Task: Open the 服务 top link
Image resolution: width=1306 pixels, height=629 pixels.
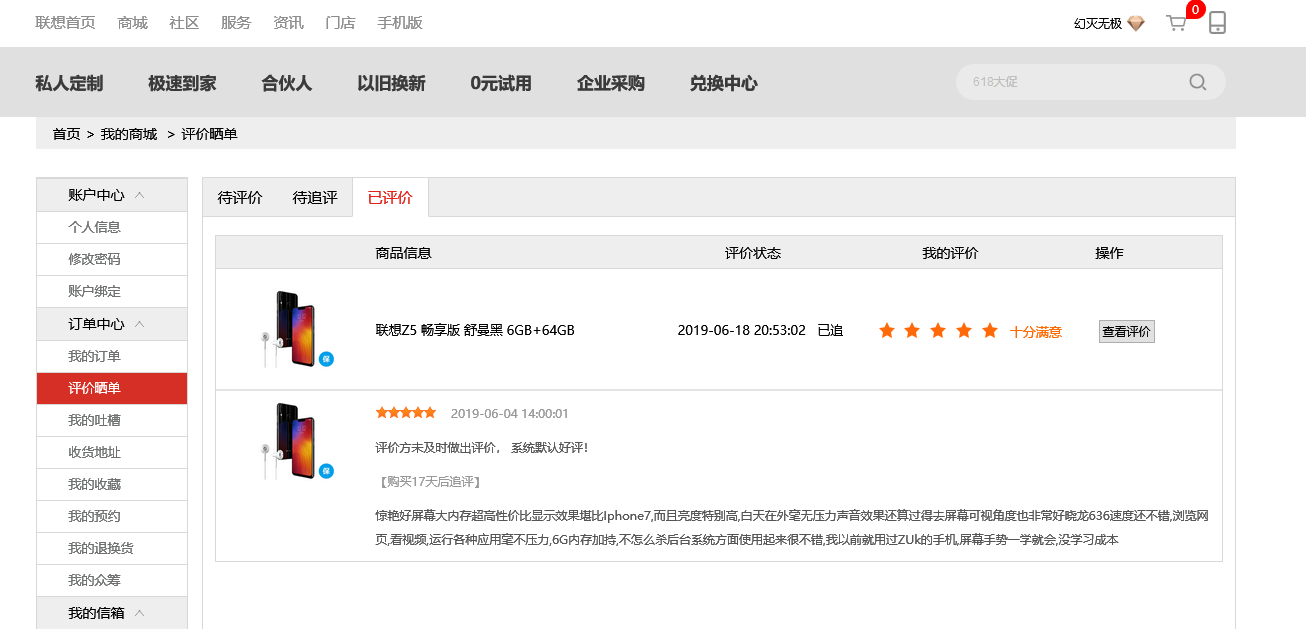Action: [236, 23]
